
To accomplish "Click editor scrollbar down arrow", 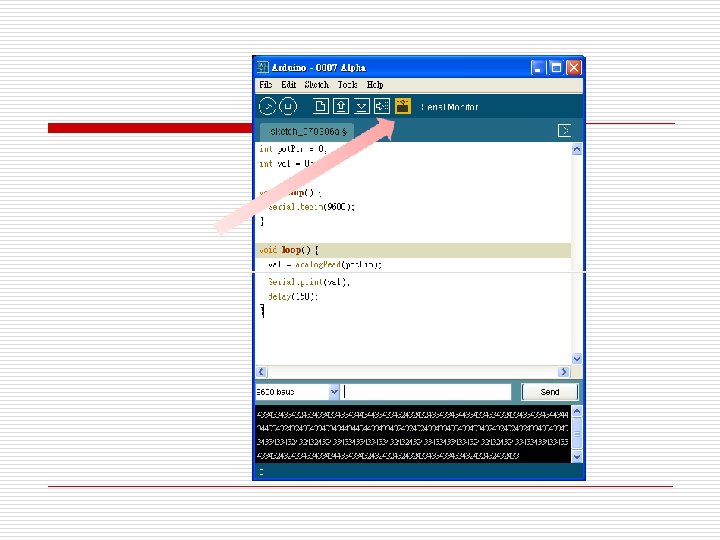I will 577,359.
